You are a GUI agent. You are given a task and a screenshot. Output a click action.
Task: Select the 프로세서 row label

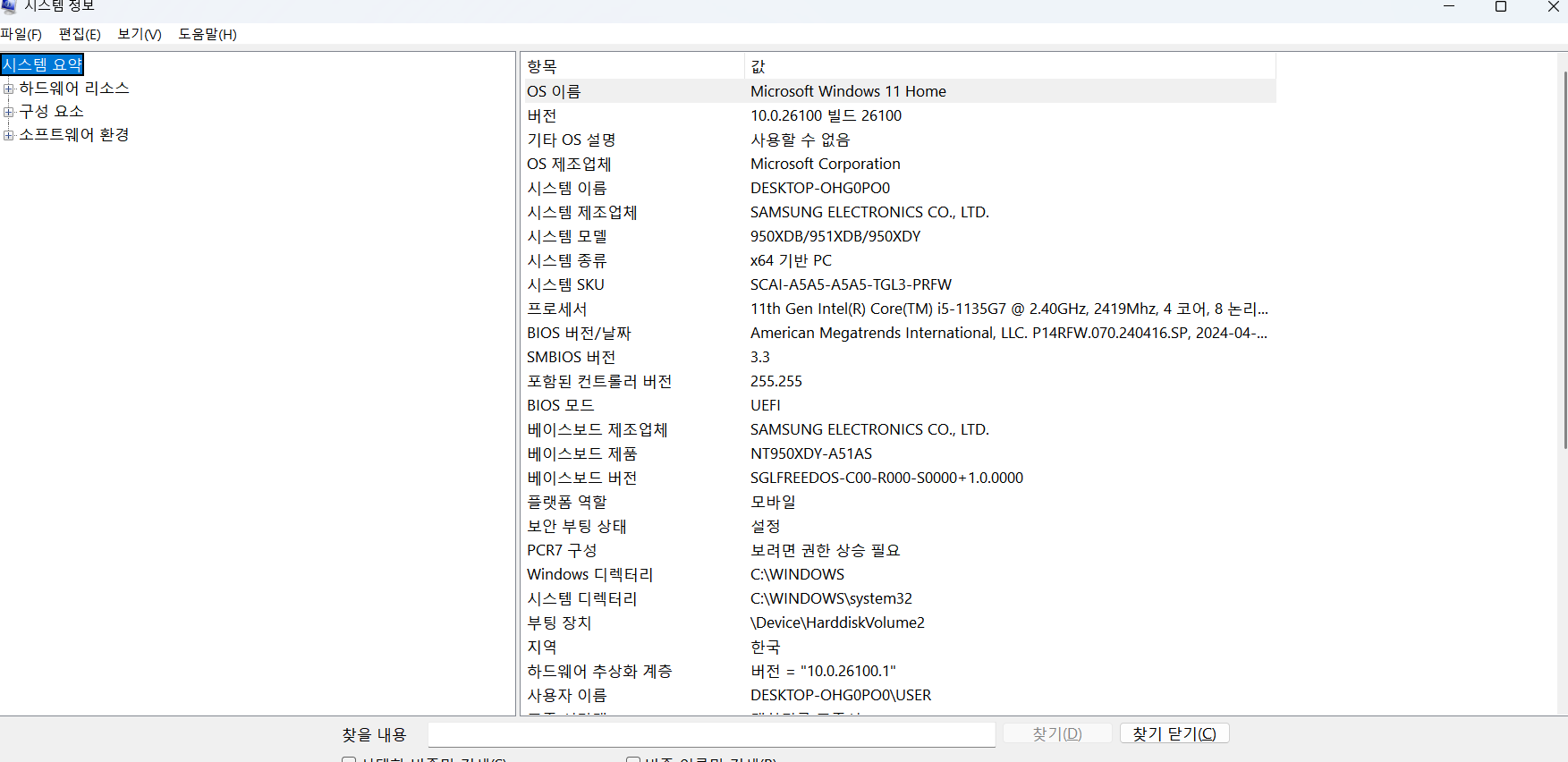(557, 309)
